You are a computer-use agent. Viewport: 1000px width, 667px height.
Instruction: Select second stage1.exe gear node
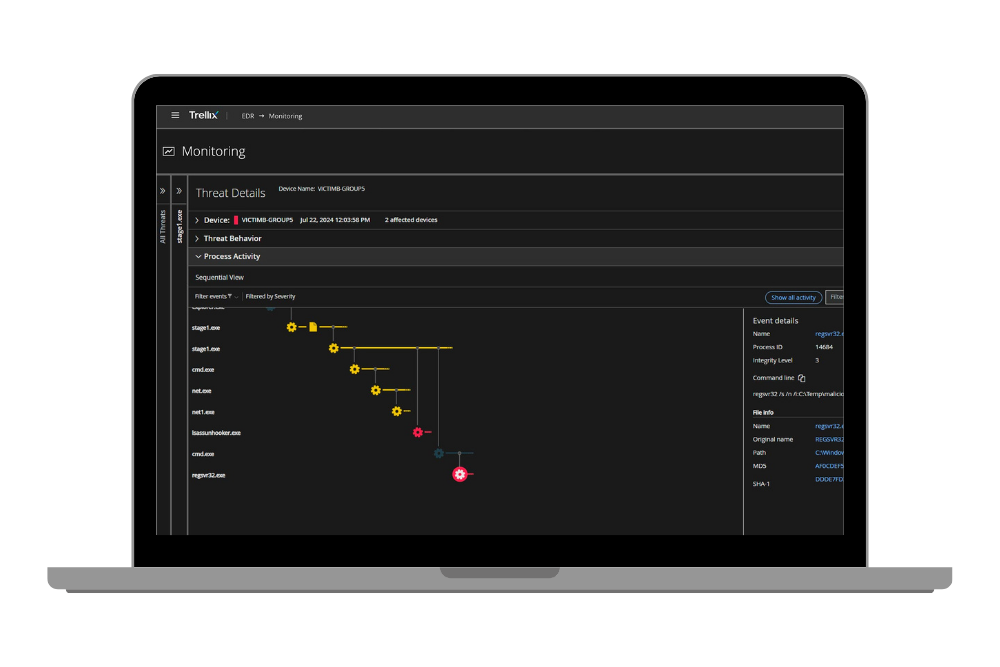point(334,348)
